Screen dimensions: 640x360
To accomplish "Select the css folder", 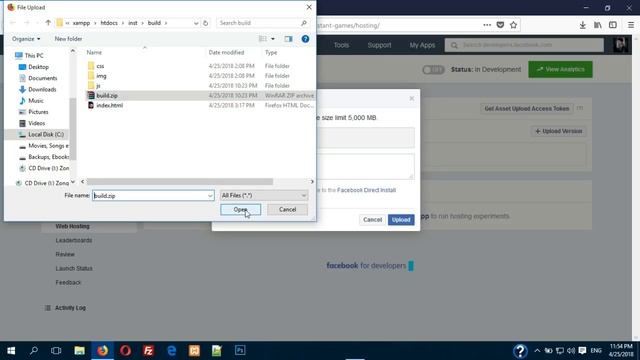I will (100, 66).
